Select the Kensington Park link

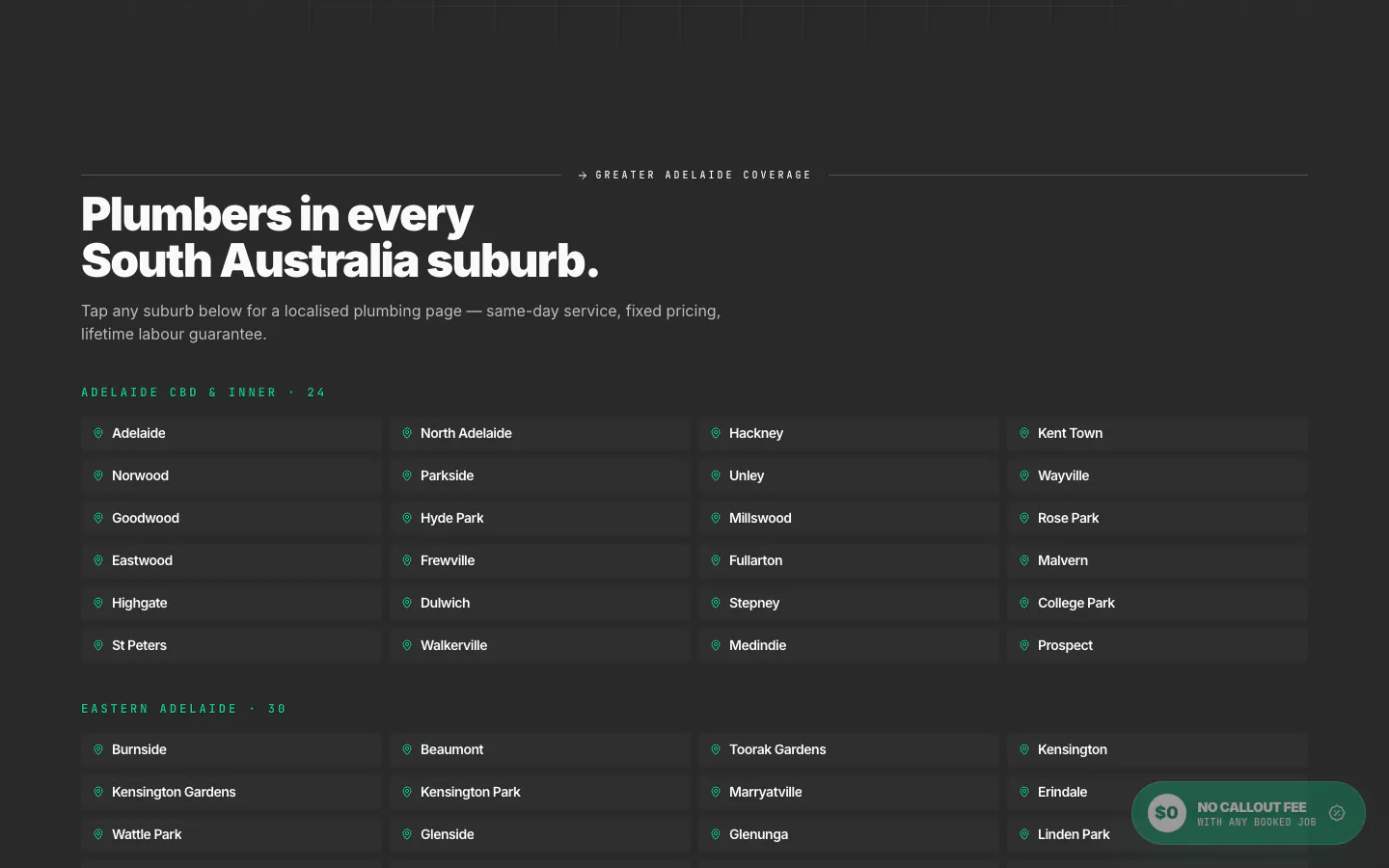point(540,792)
